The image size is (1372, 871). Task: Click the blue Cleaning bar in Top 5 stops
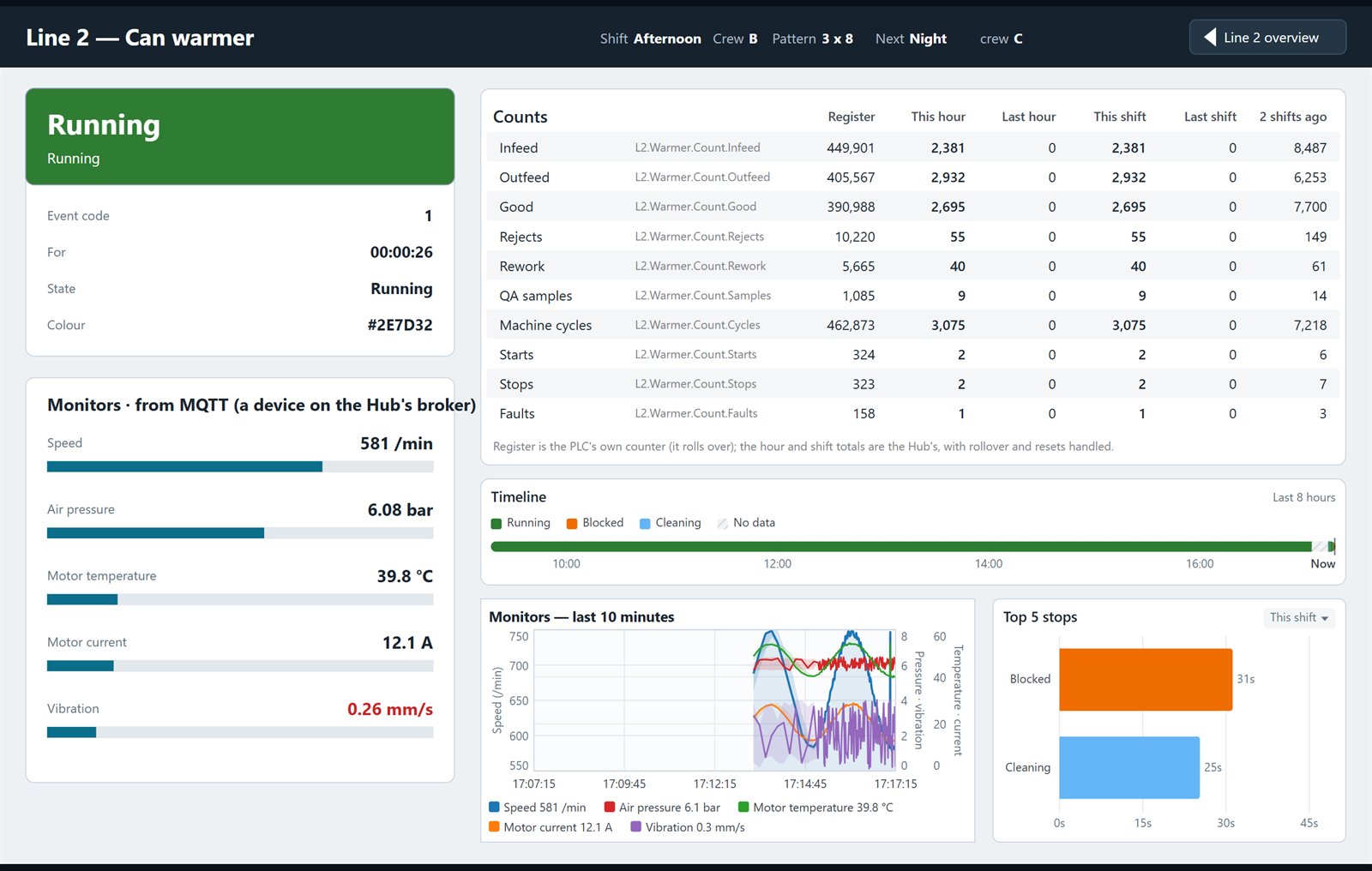click(1129, 767)
